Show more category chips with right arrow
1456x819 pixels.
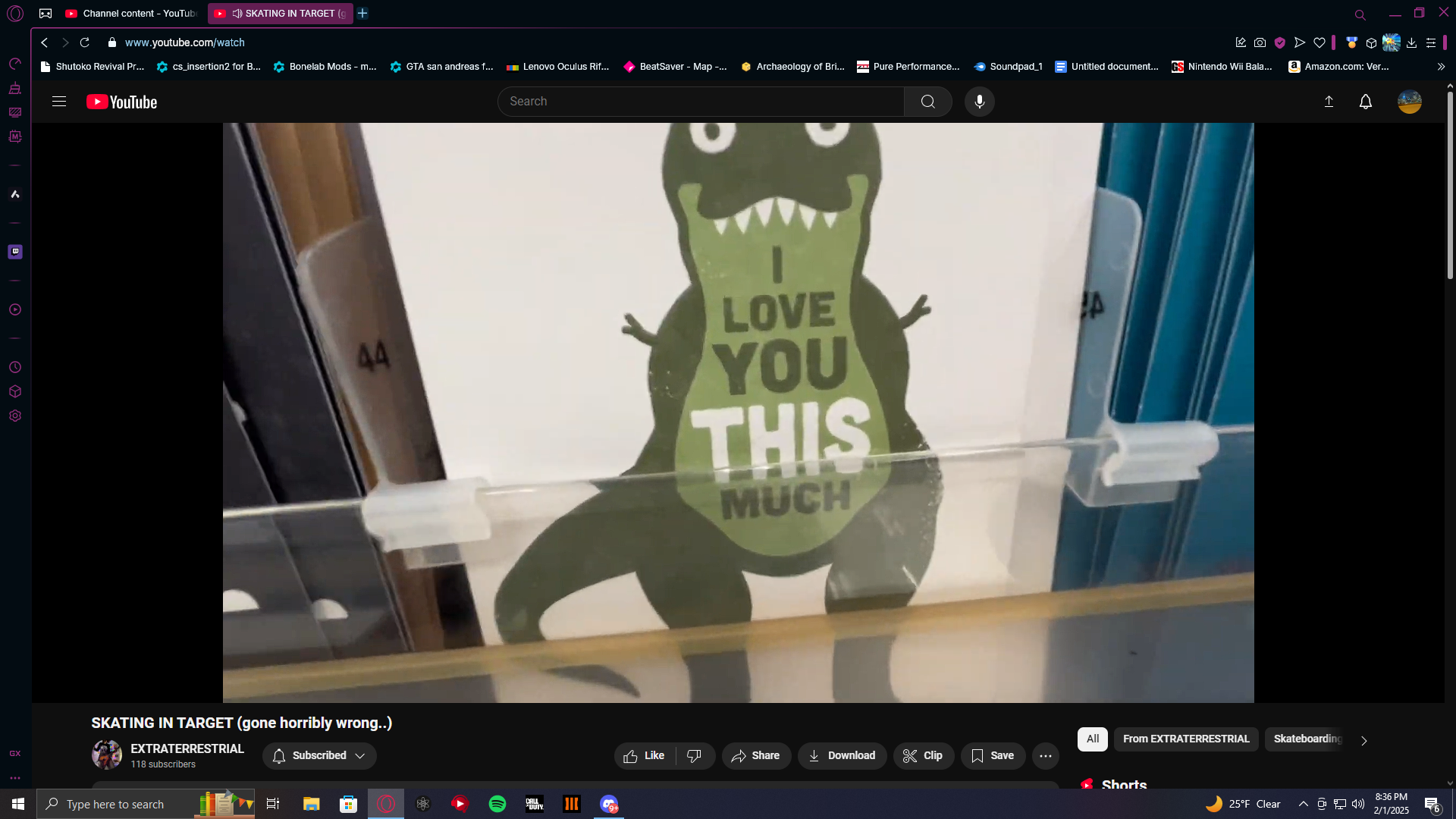1363,741
